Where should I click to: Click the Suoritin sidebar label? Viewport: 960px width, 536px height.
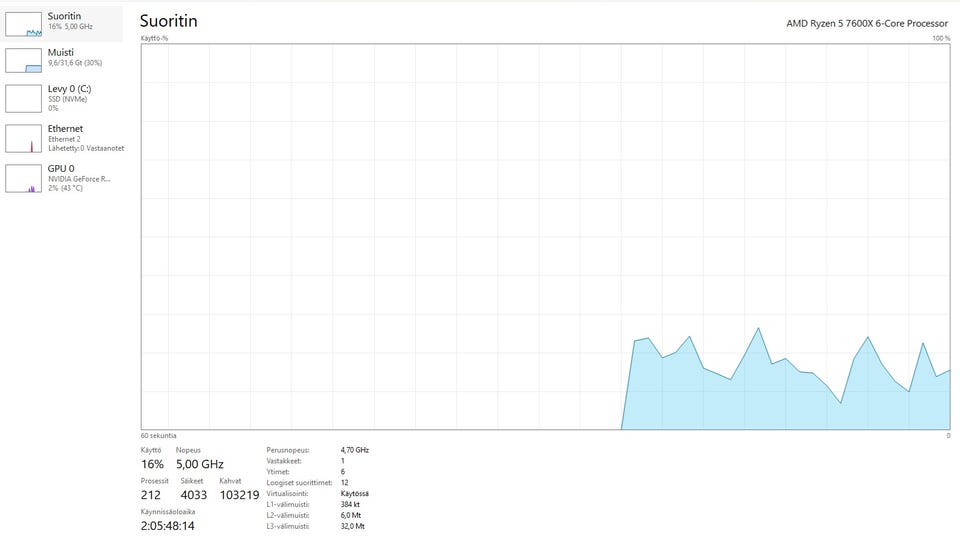point(64,16)
